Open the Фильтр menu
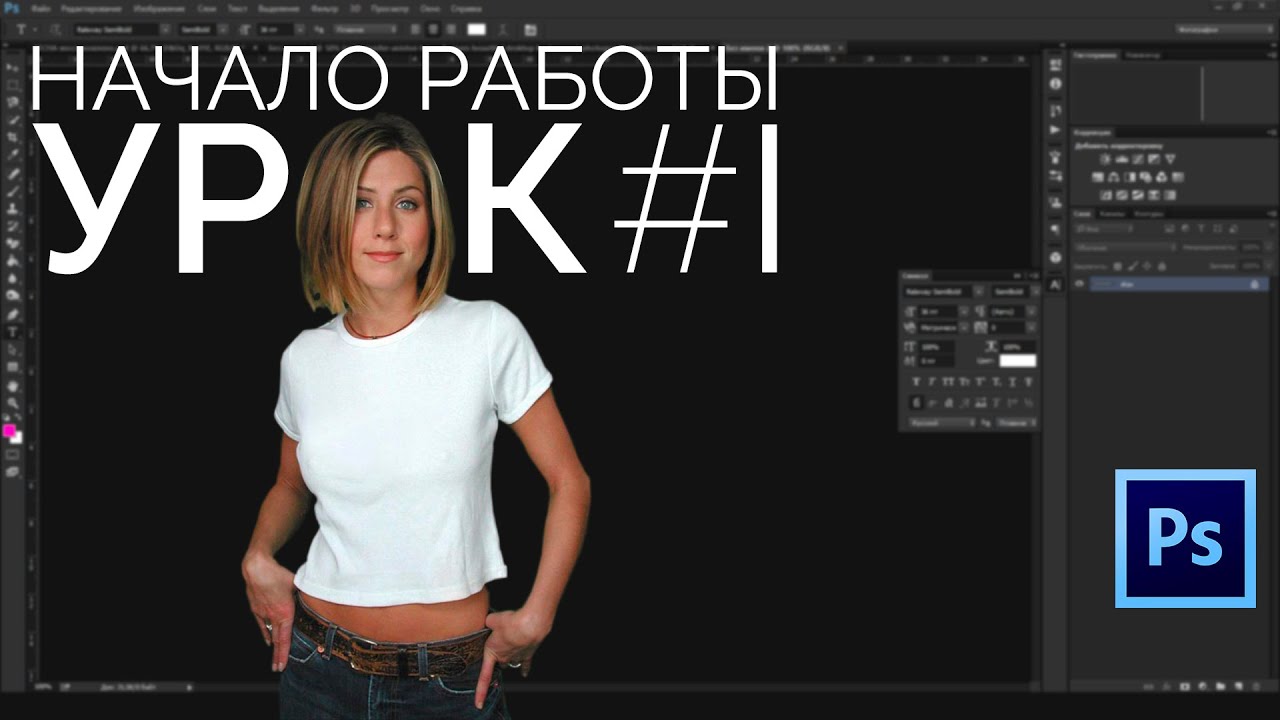Screen dimensions: 1280x720 click(x=324, y=9)
